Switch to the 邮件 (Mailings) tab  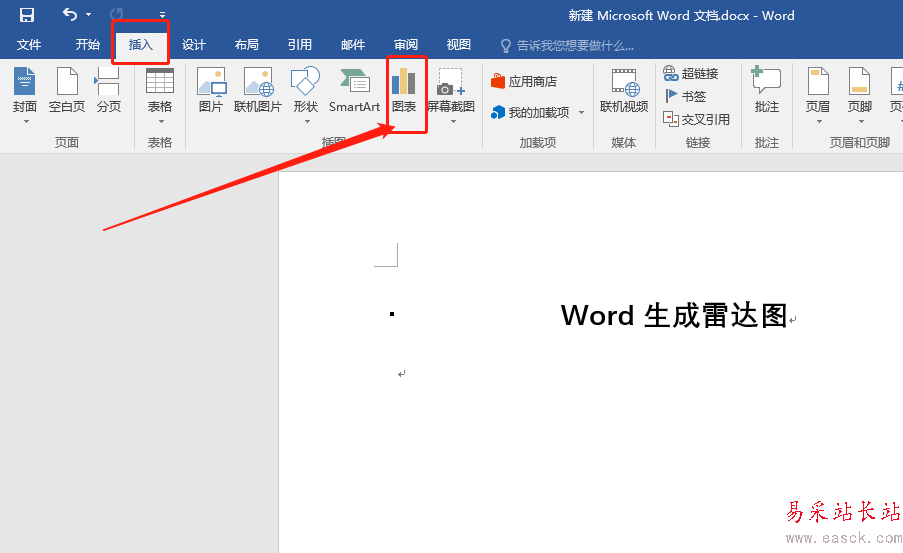(x=352, y=44)
